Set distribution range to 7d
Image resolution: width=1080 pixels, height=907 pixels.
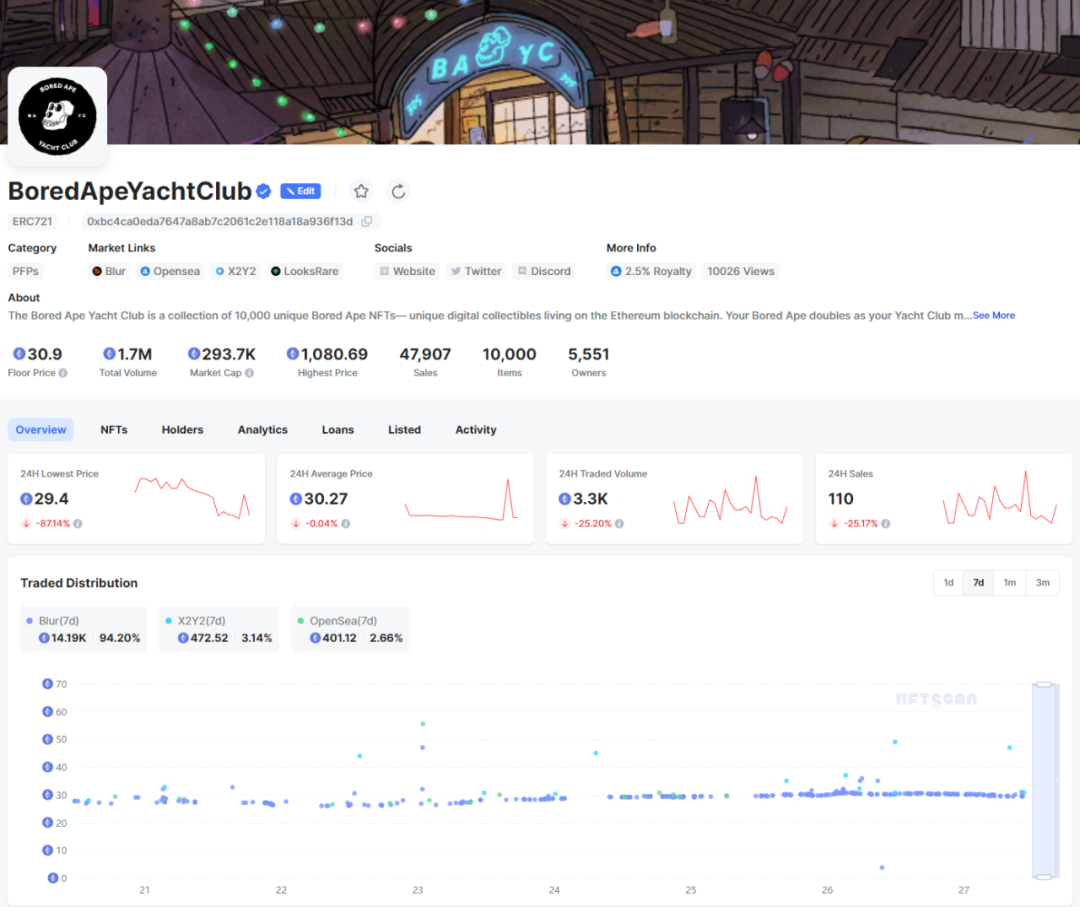pyautogui.click(x=978, y=583)
